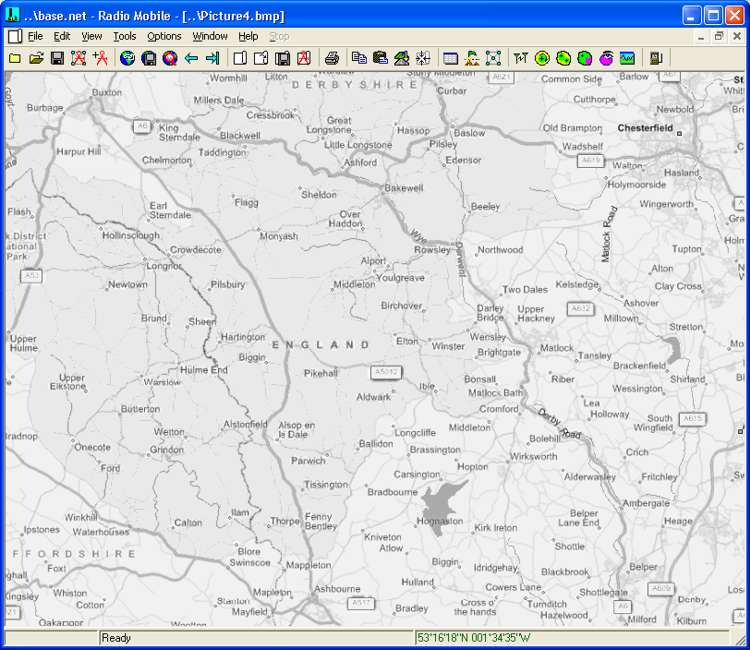The image size is (750, 650).
Task: Click the cyan left arrow icon
Action: (191, 58)
